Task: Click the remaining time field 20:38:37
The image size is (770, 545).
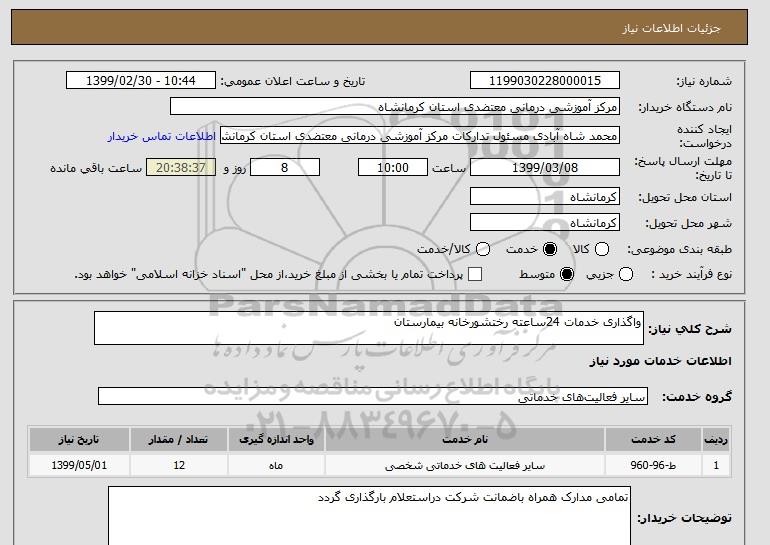Action: point(181,167)
